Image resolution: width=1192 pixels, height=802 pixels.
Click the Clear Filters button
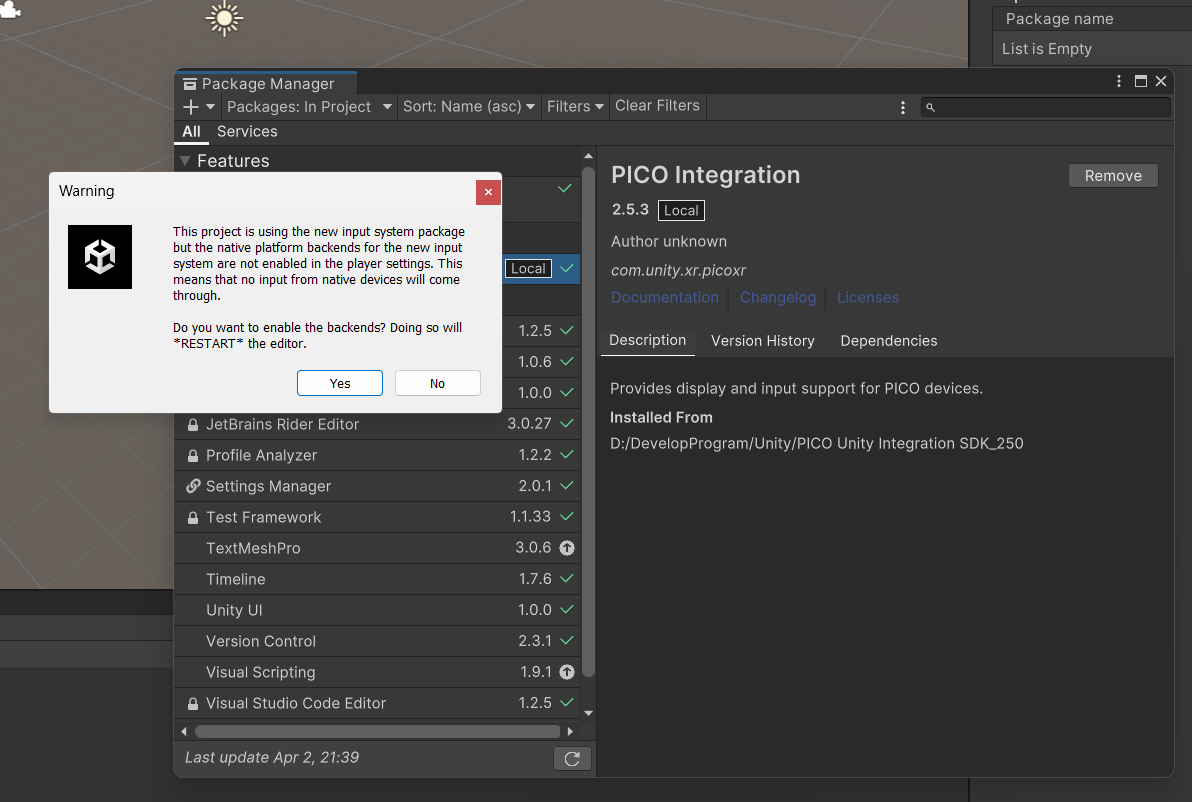point(658,106)
